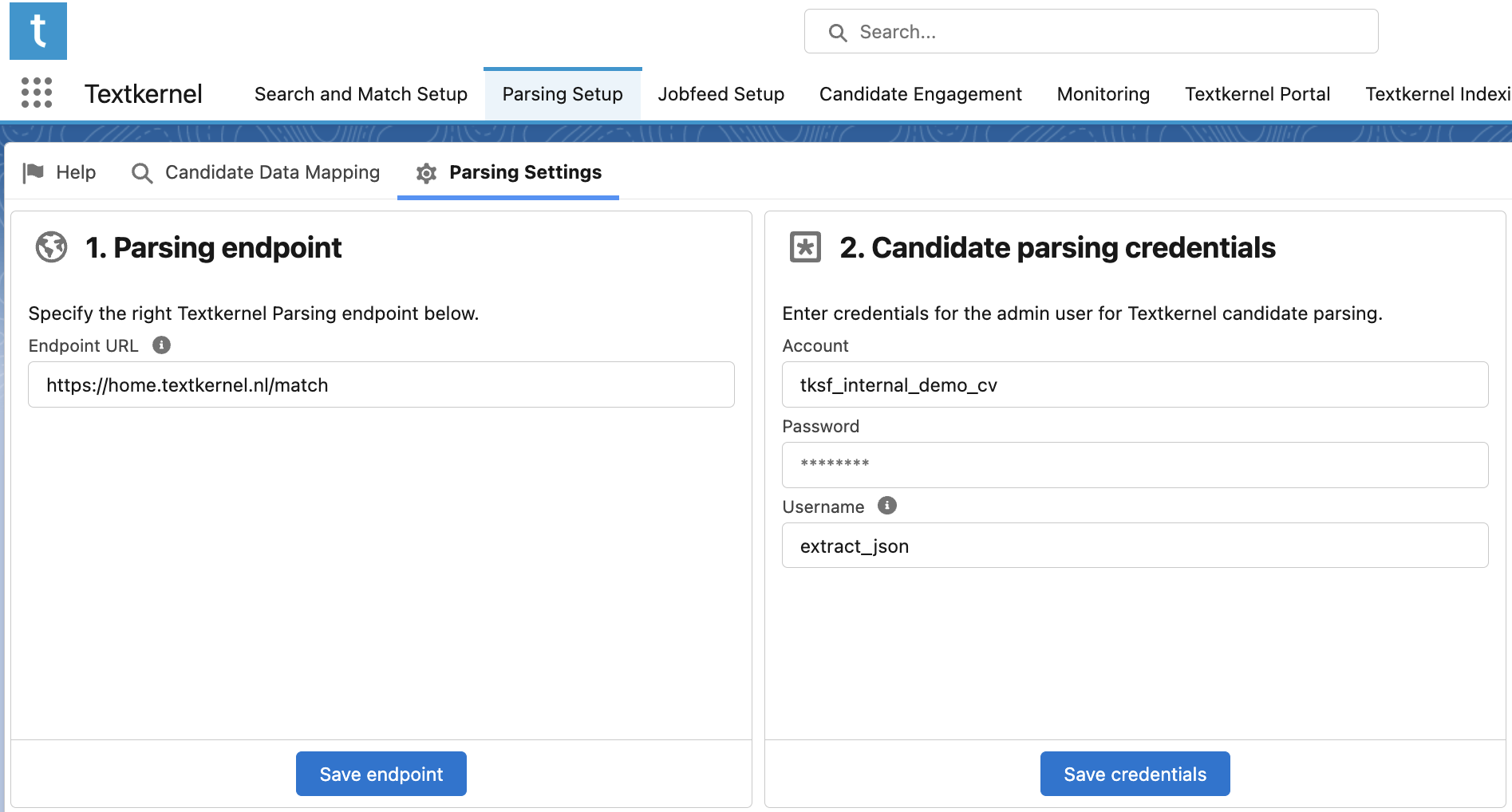
Task: Open the App Launcher grid icon
Action: (x=37, y=93)
